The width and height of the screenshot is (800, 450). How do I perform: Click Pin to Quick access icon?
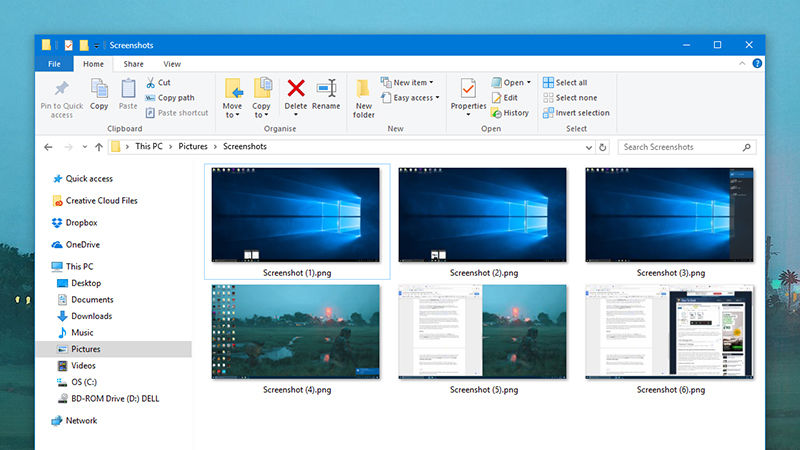click(62, 88)
